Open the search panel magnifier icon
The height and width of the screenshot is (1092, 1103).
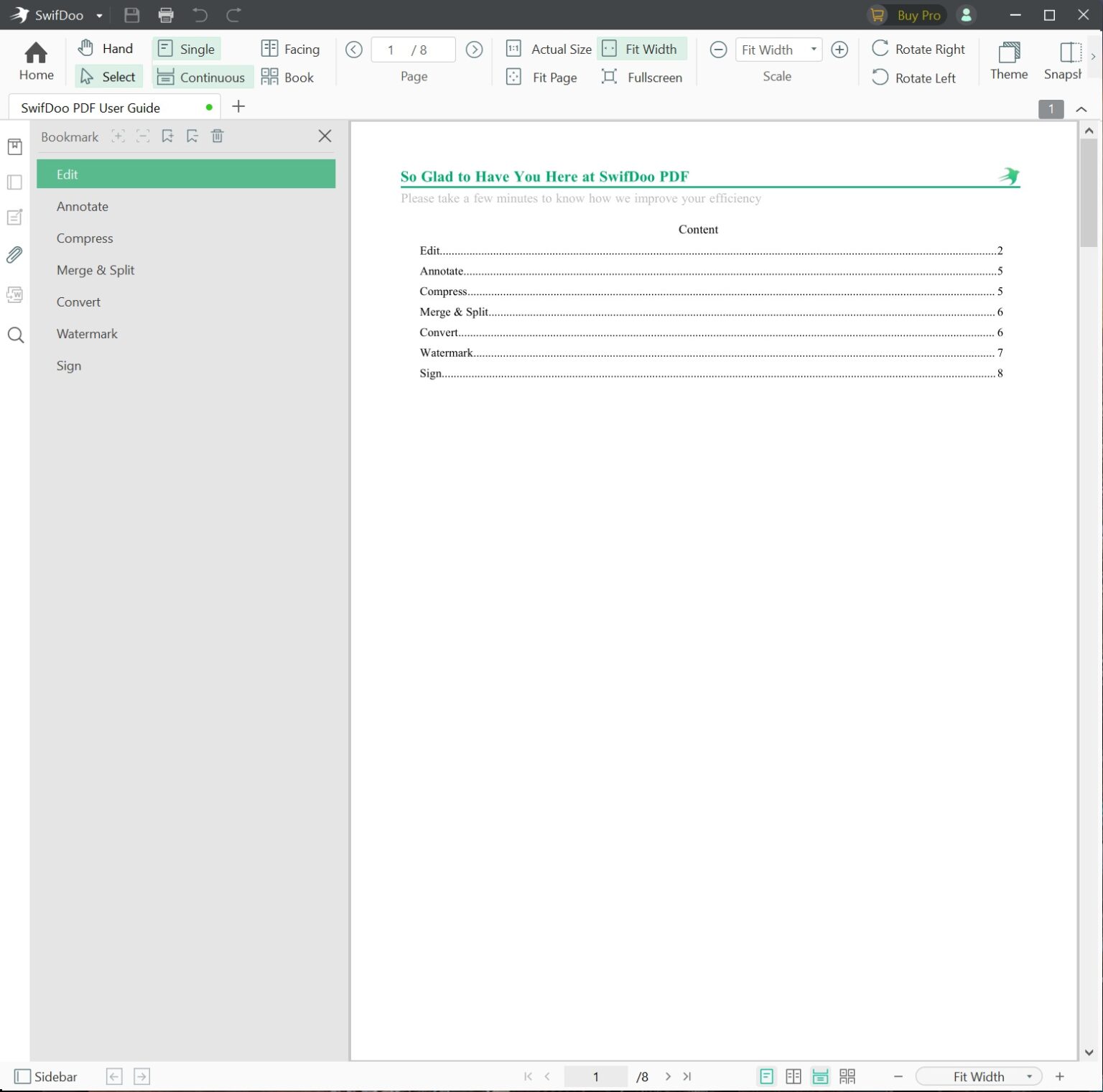pos(15,335)
